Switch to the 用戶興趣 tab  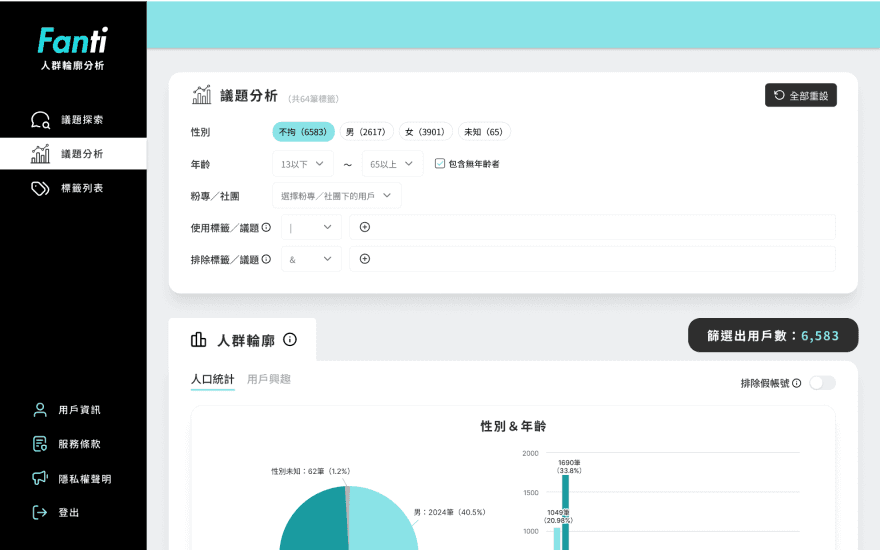click(269, 379)
